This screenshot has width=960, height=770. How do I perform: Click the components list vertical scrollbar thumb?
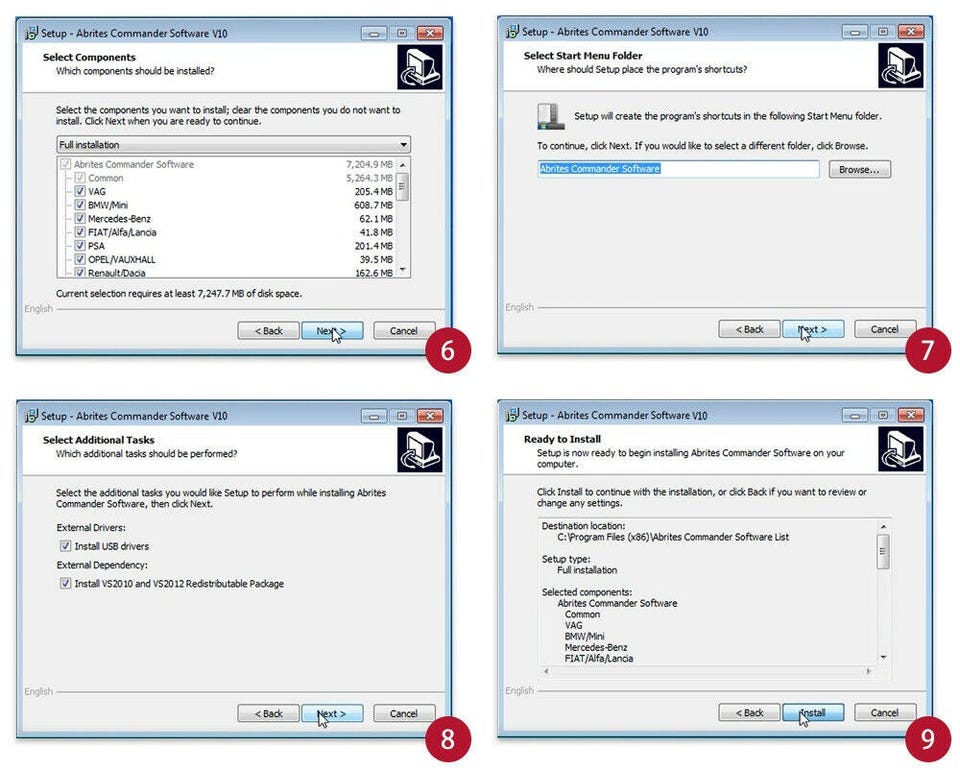tap(402, 187)
